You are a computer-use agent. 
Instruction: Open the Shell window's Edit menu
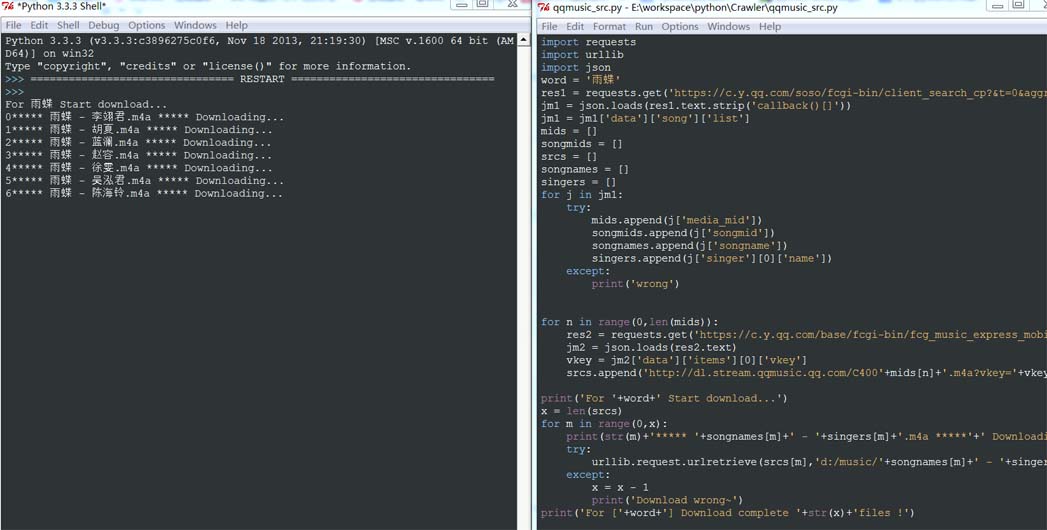click(39, 25)
